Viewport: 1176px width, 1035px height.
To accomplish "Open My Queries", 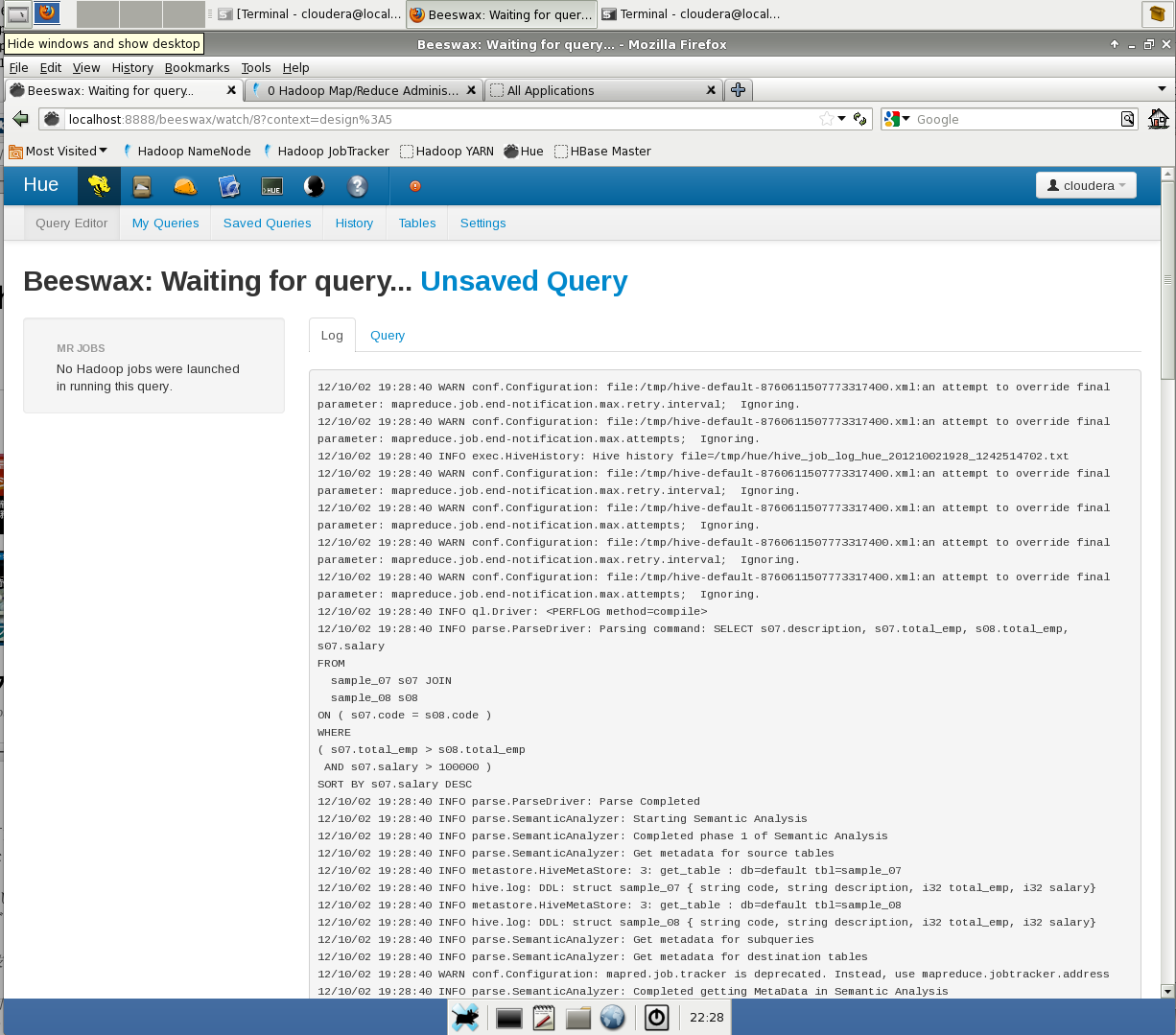I will (166, 223).
